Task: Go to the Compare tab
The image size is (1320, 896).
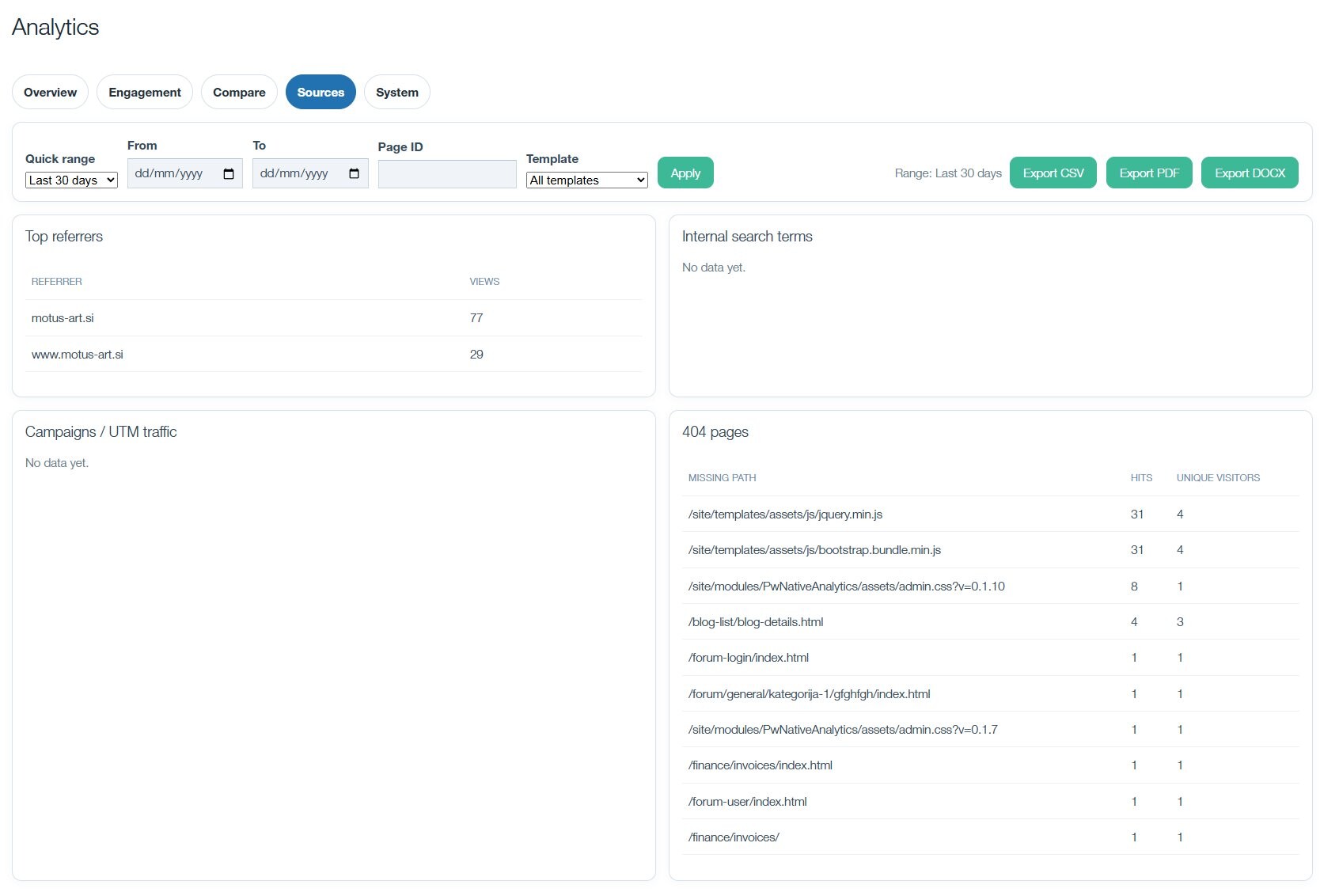Action: [239, 93]
